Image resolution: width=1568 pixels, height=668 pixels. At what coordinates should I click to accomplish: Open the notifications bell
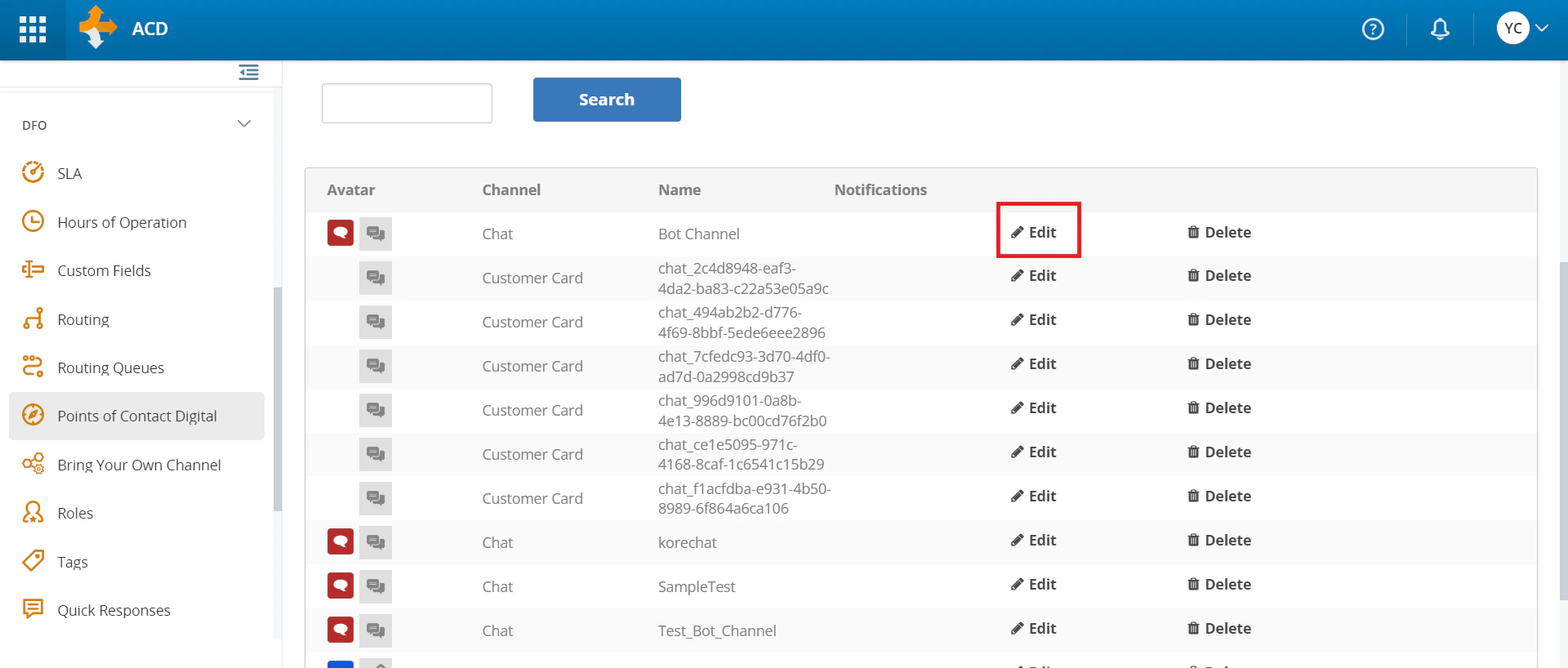tap(1440, 29)
